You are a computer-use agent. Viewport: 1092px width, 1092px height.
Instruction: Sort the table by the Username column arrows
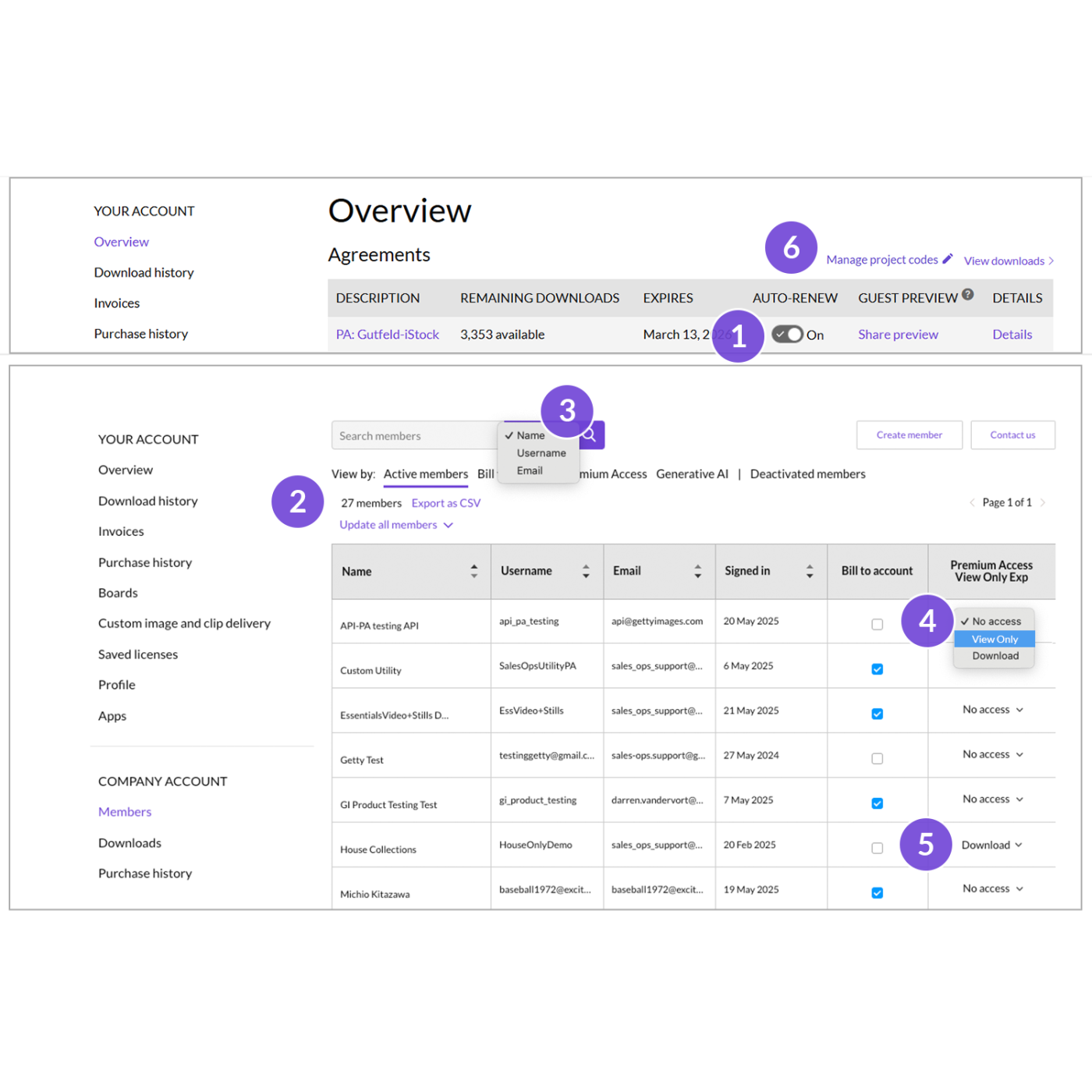[x=586, y=571]
